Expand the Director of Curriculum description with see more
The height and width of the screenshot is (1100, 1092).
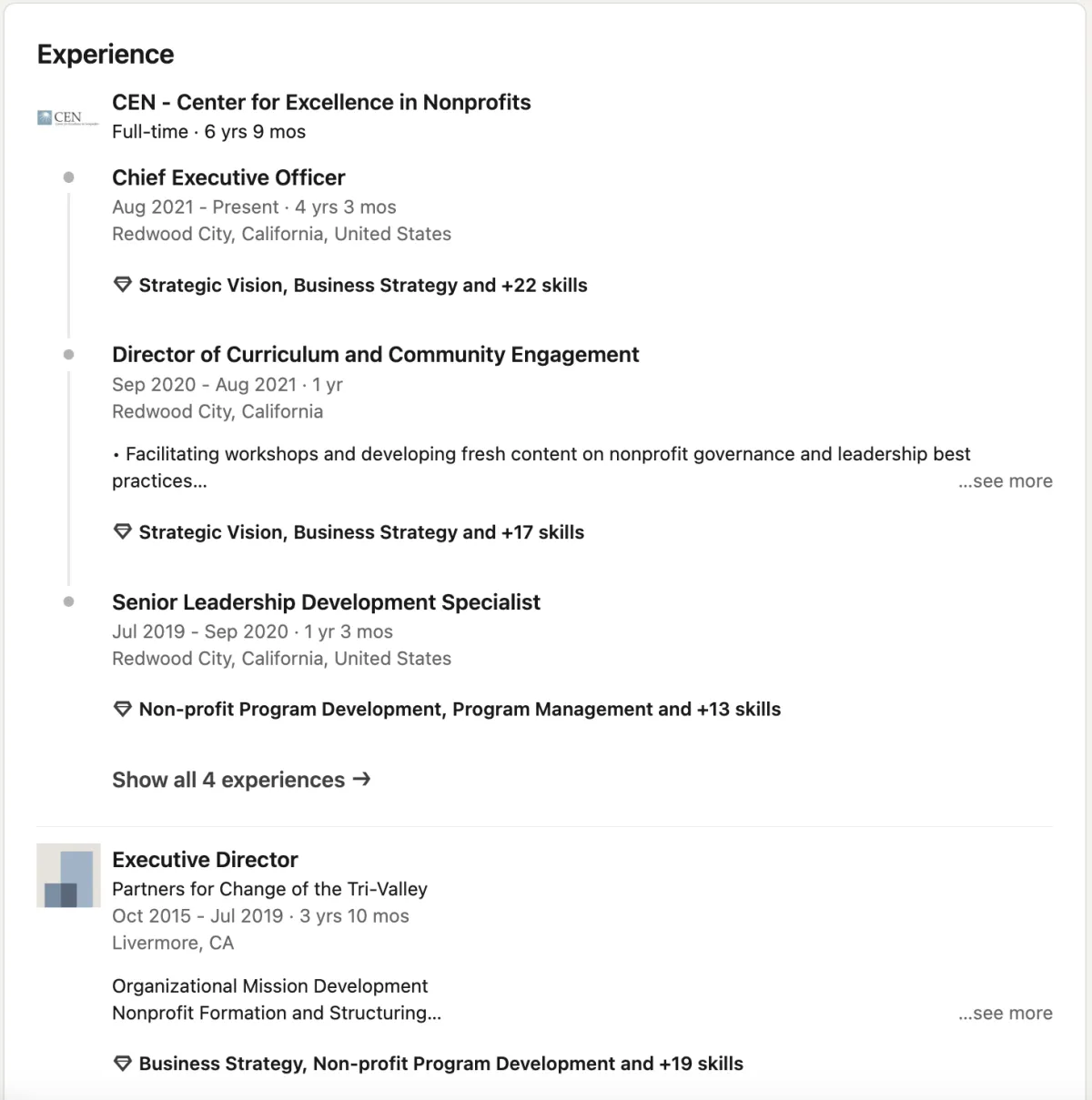click(x=1005, y=481)
